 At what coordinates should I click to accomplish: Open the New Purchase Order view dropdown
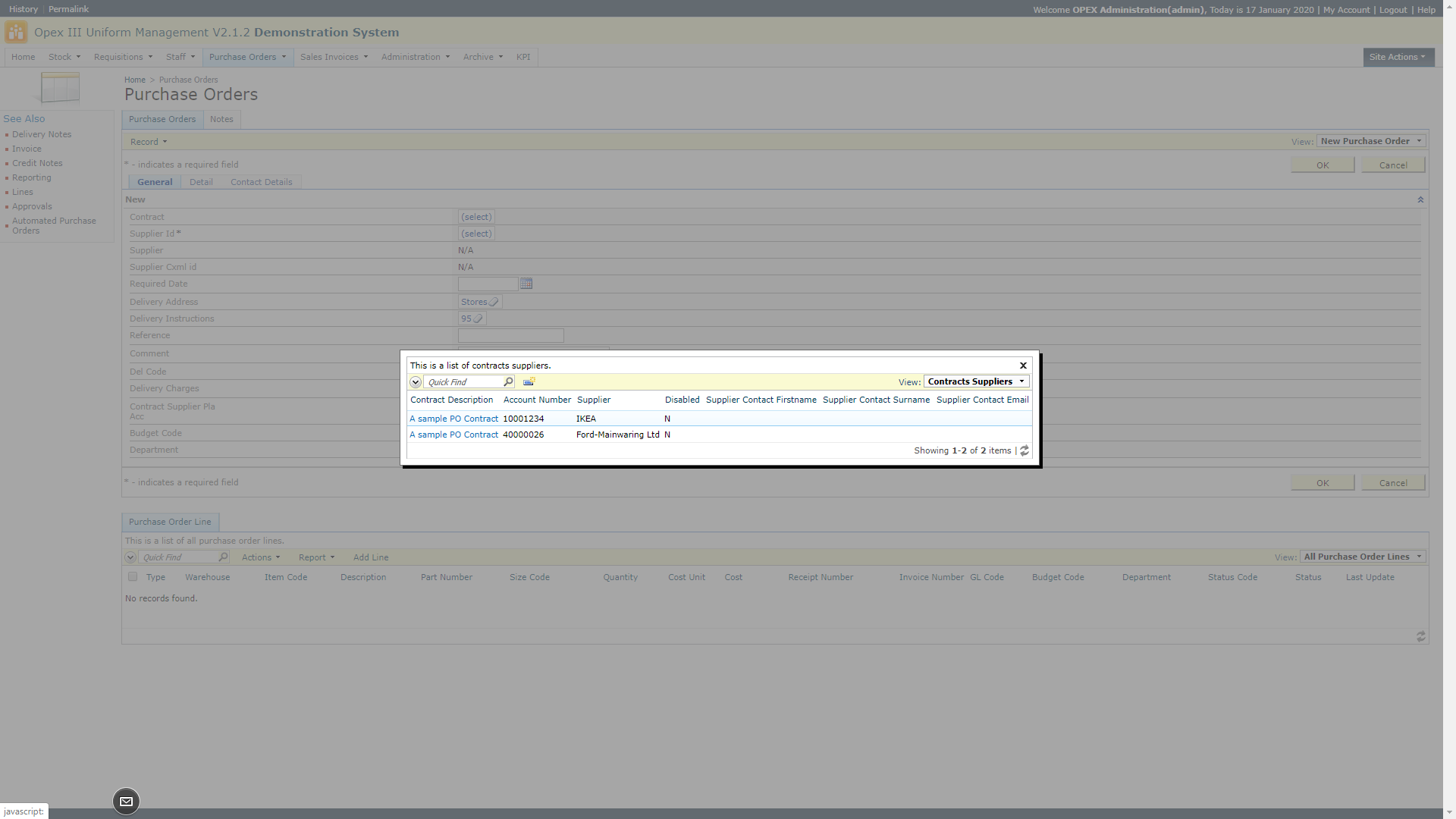(1371, 142)
